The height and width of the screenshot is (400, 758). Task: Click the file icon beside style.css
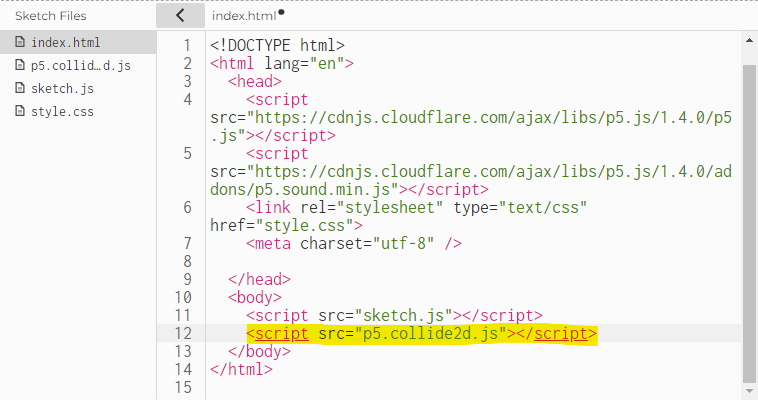[20, 111]
